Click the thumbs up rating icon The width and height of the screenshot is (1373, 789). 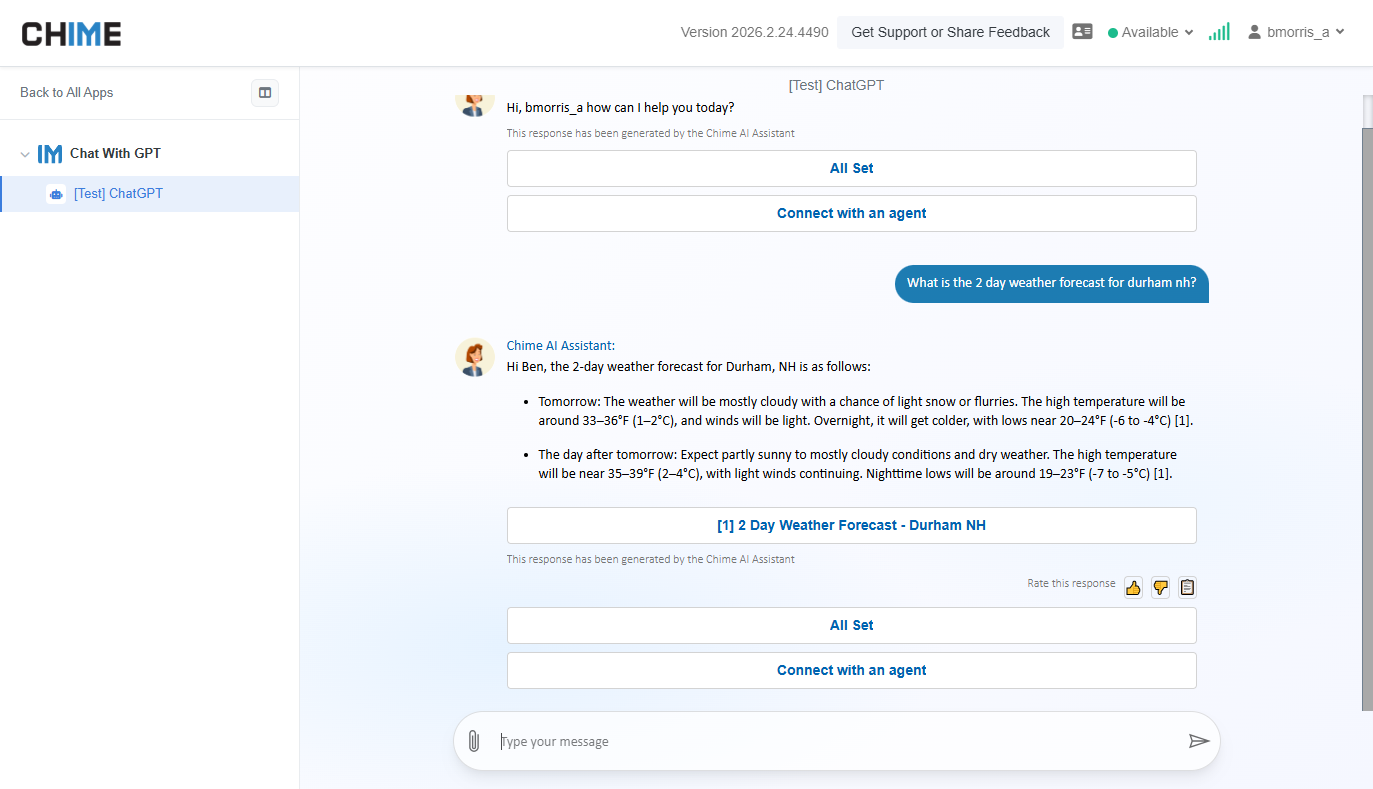pos(1133,588)
